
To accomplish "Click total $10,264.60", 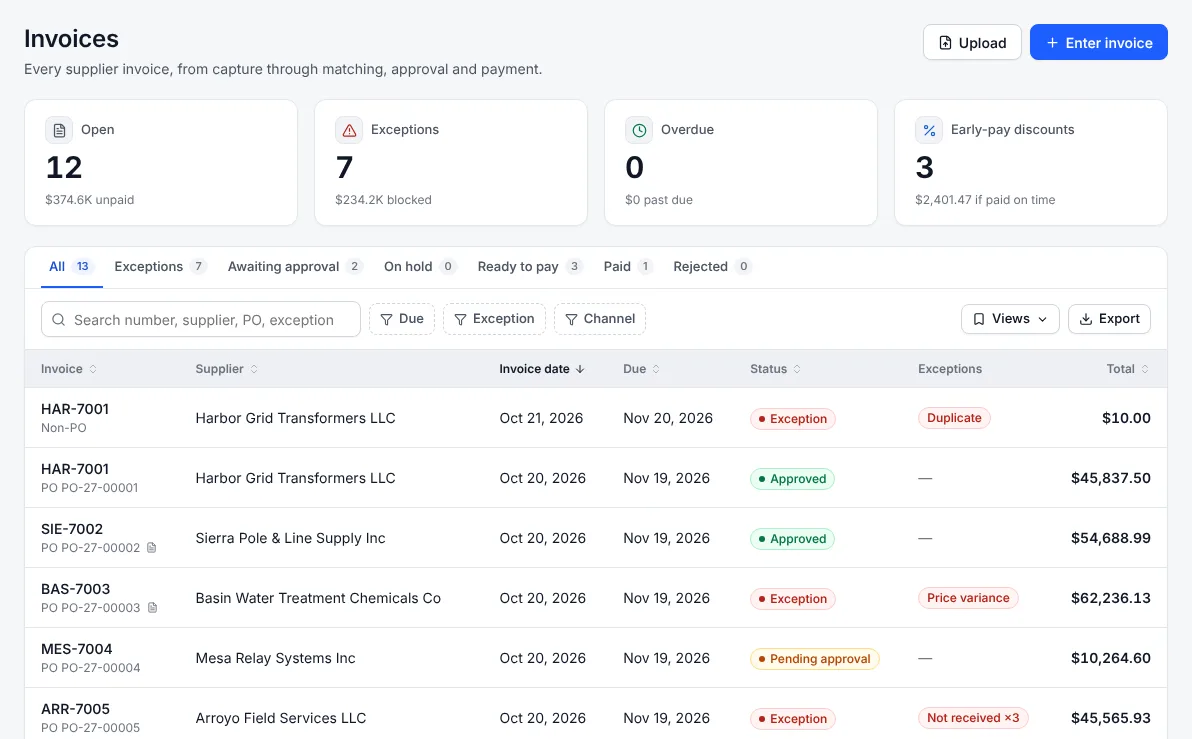I will (x=1111, y=658).
